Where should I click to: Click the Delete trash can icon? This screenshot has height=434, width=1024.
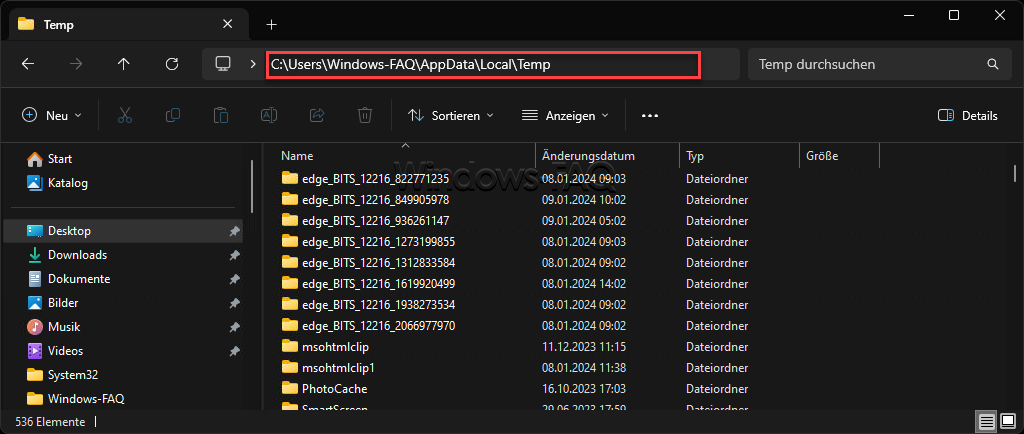click(x=365, y=116)
